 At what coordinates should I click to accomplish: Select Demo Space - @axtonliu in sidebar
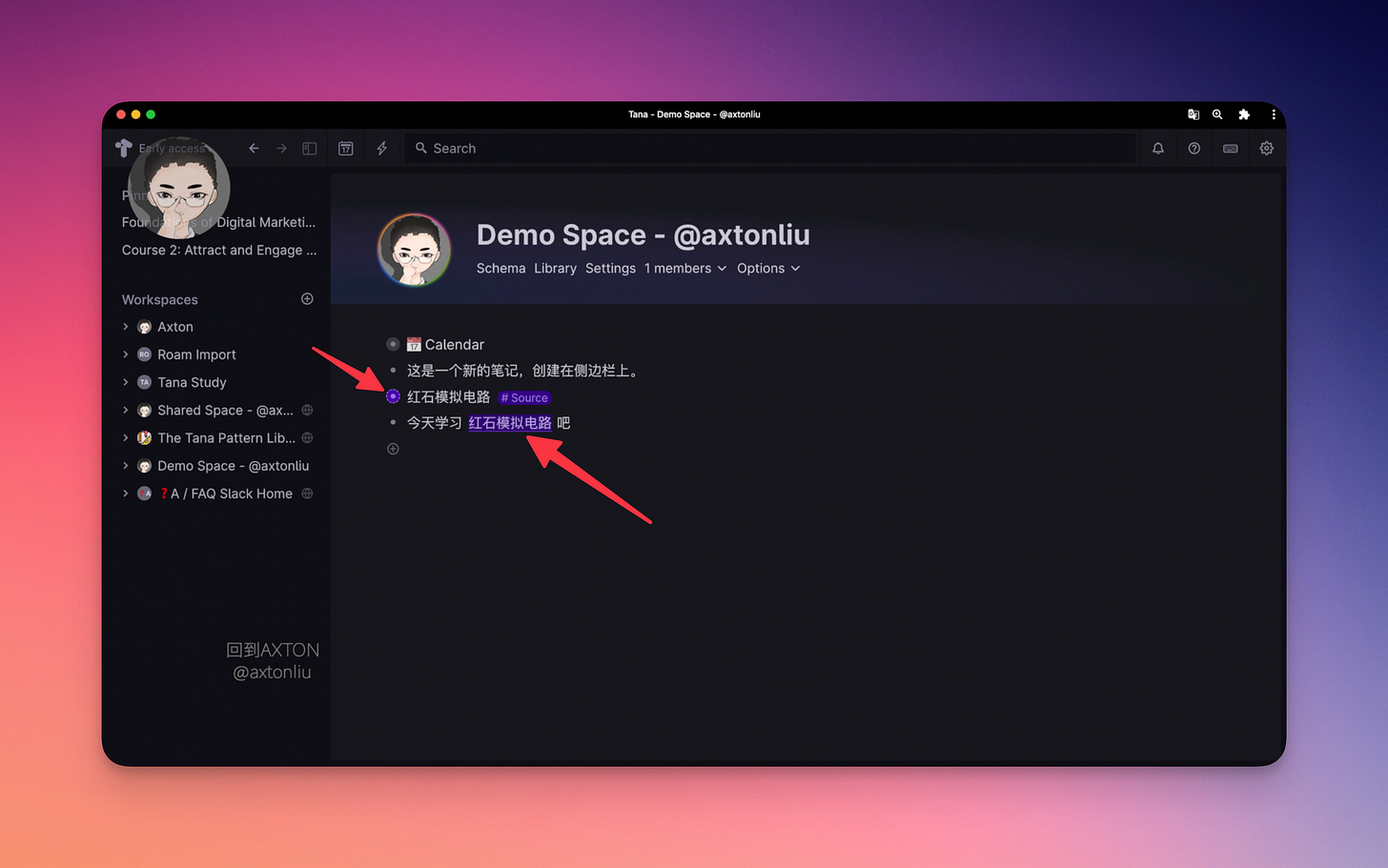(233, 466)
